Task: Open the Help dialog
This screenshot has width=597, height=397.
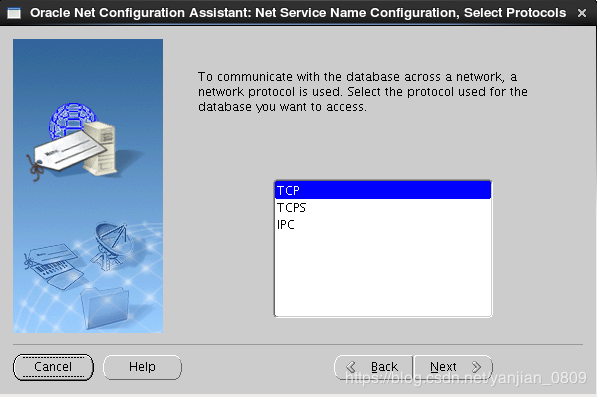Action: [142, 367]
